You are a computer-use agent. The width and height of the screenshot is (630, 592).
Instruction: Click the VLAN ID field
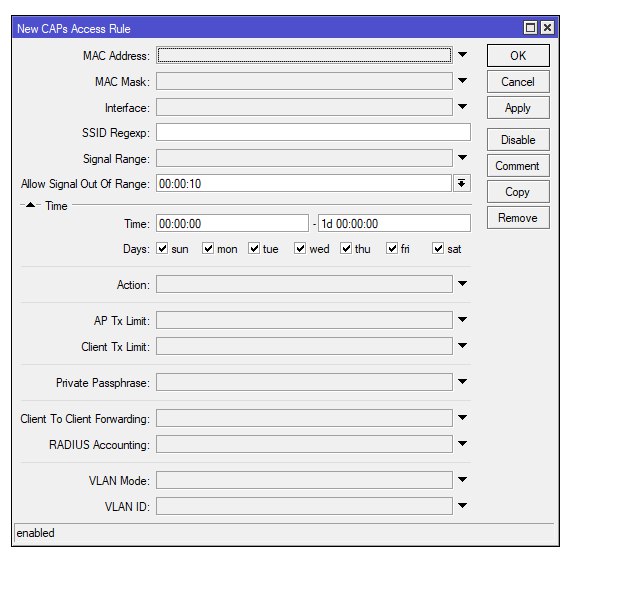304,506
